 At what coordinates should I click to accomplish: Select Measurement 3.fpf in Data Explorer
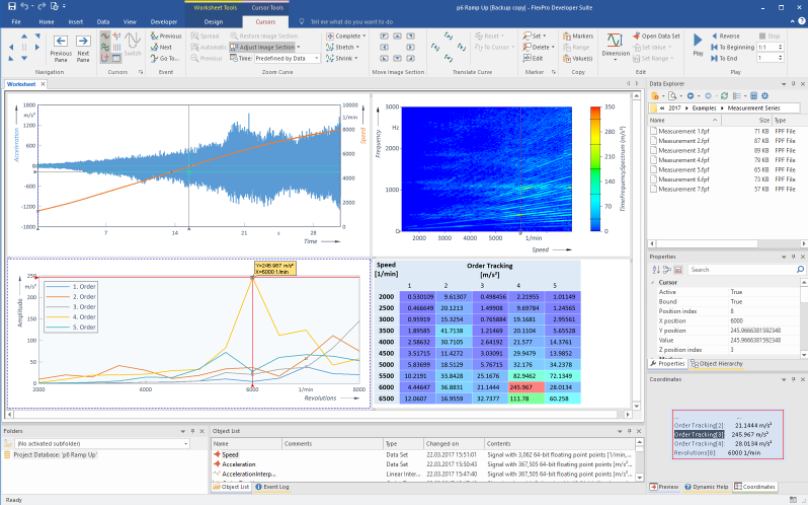682,151
